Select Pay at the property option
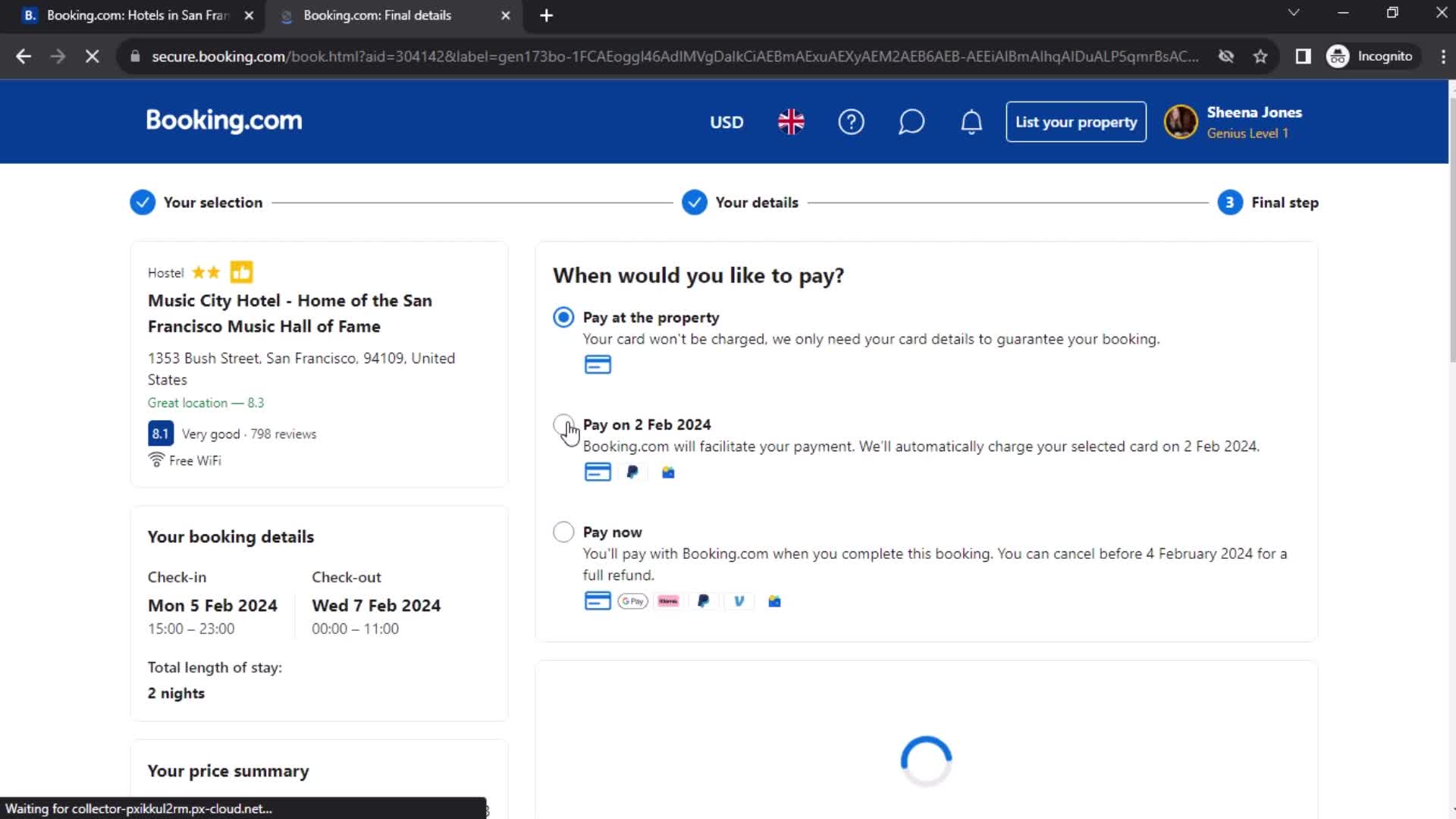The image size is (1456, 819). point(563,317)
